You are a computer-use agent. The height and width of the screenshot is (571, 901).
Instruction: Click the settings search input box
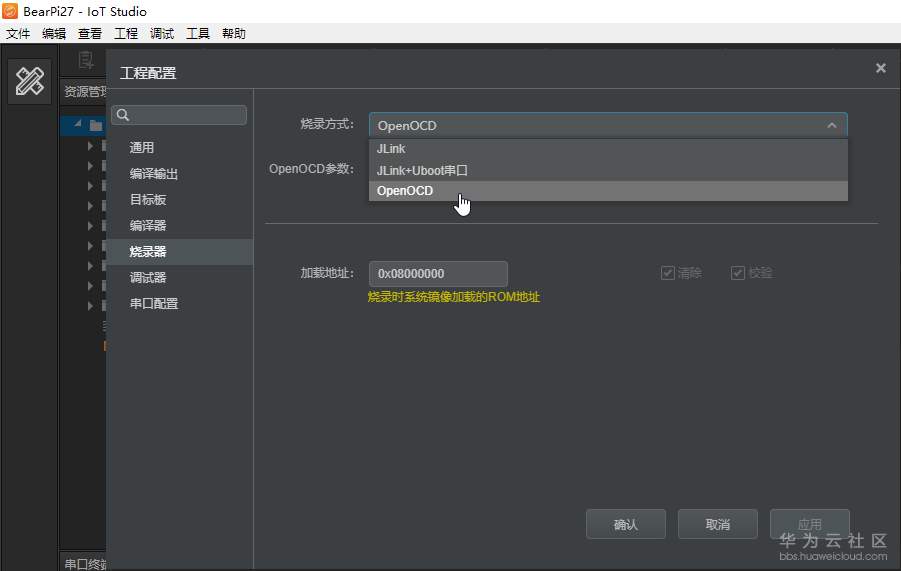click(x=179, y=115)
